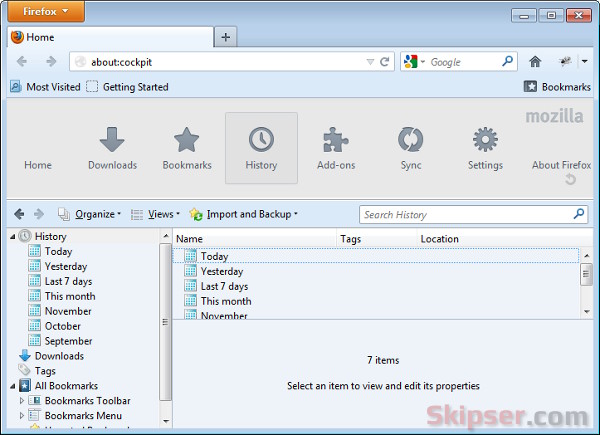This screenshot has width=600, height=435.
Task: Select All Bookmarks in the sidebar
Action: 66,386
